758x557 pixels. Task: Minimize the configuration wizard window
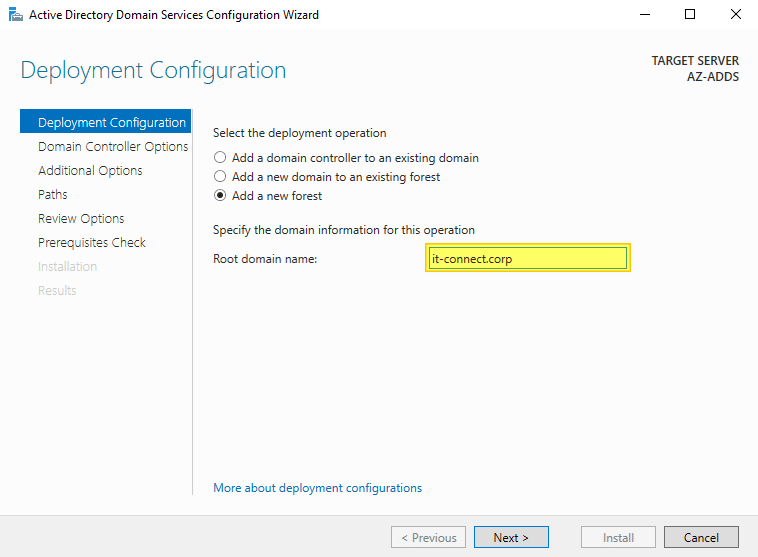tap(644, 15)
